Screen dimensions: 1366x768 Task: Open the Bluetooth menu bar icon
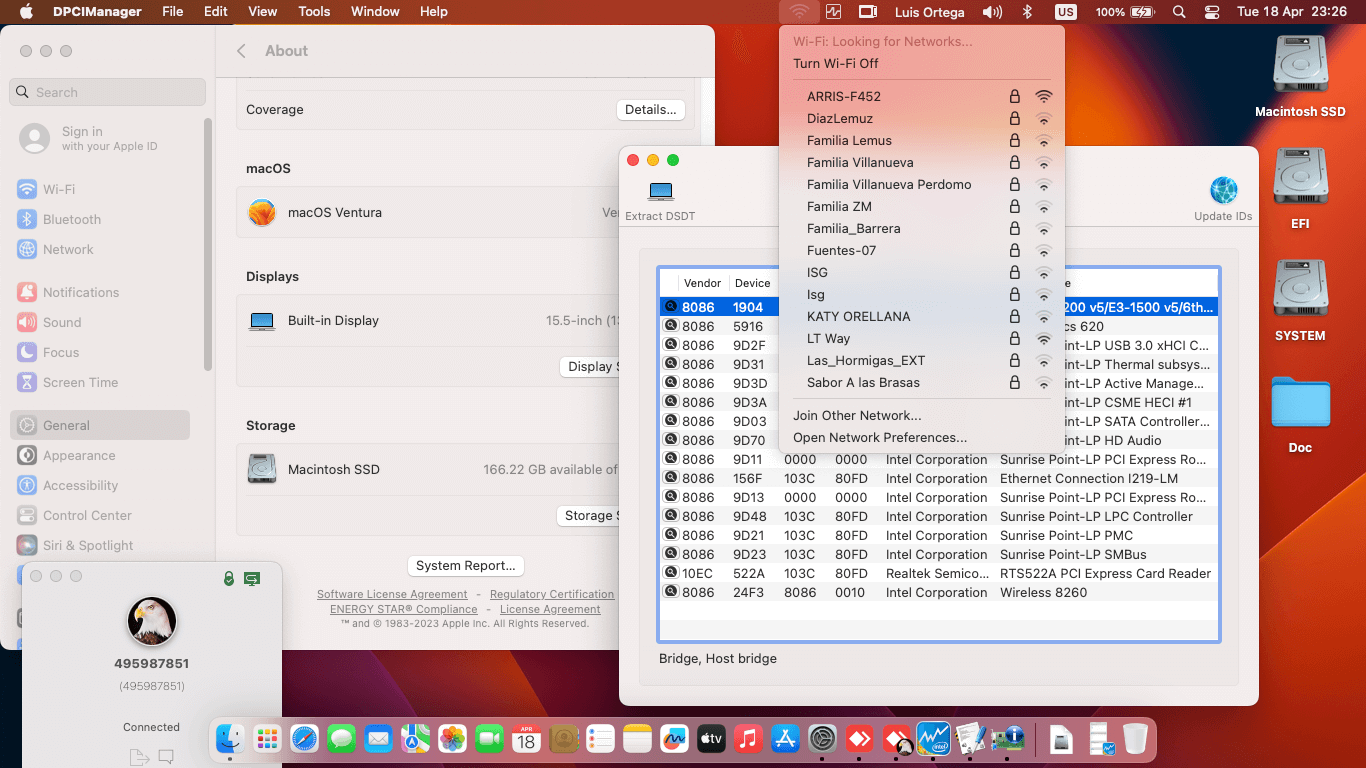(x=1027, y=12)
